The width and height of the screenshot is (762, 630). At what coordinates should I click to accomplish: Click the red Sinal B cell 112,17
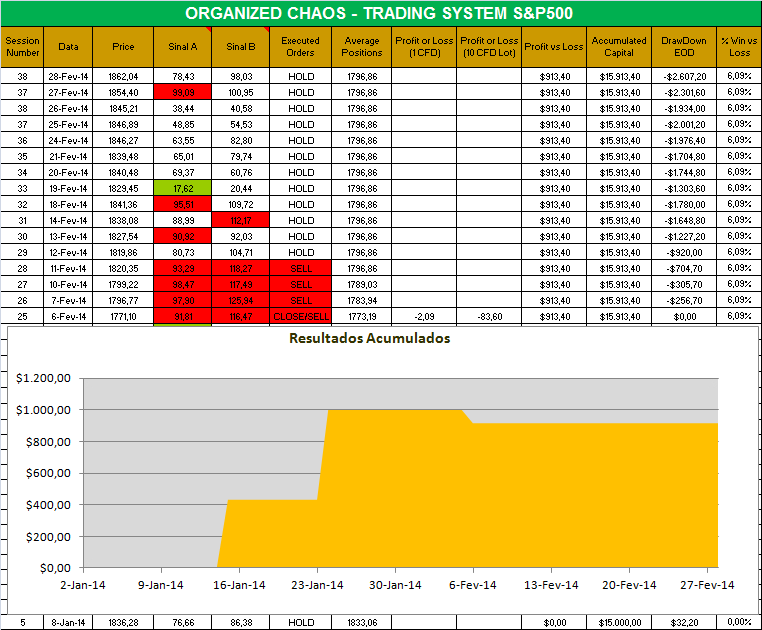click(x=241, y=221)
